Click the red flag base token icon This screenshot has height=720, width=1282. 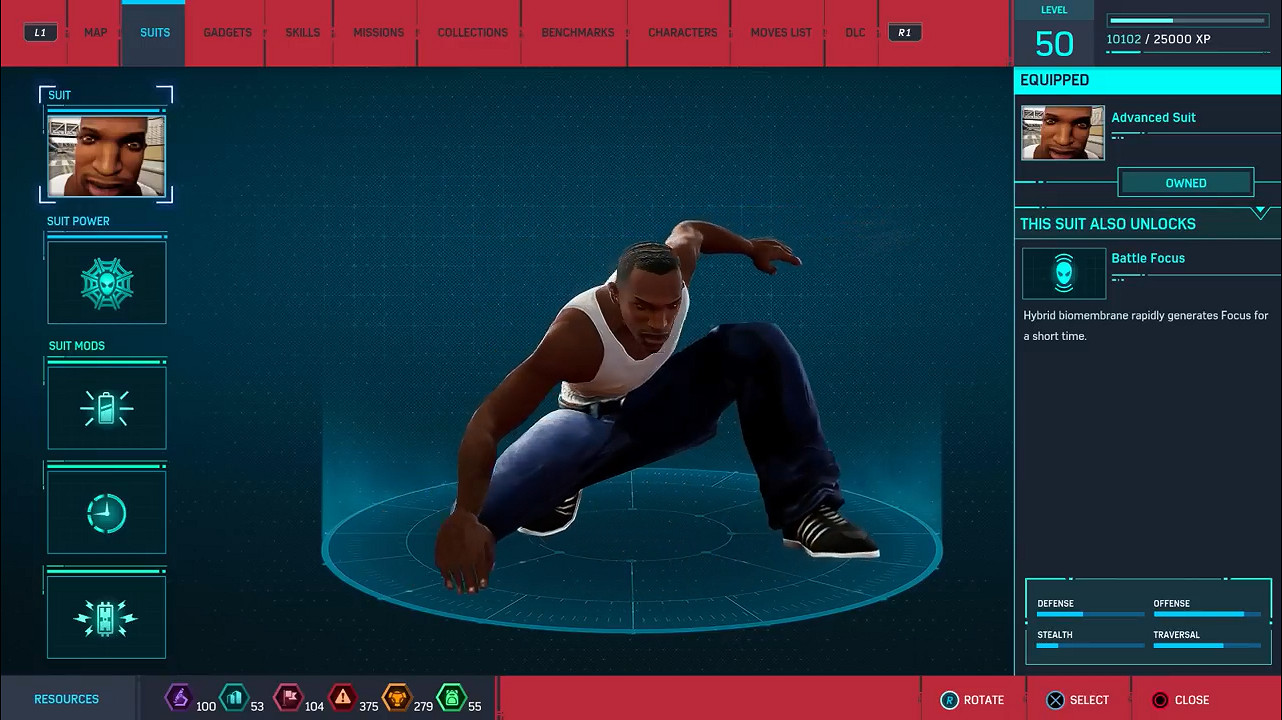[288, 697]
